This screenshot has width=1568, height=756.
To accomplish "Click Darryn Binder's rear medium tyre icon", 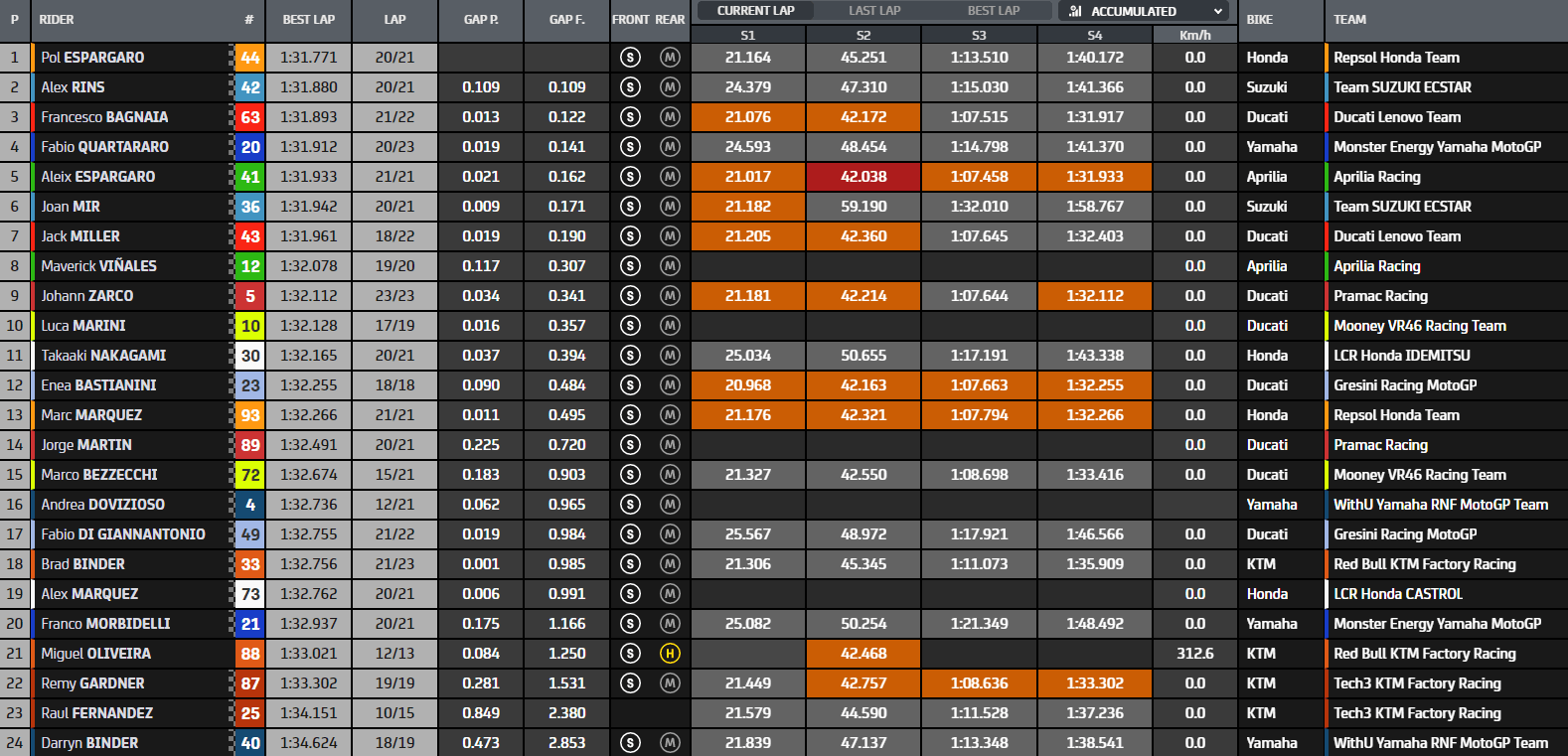I will tap(670, 743).
